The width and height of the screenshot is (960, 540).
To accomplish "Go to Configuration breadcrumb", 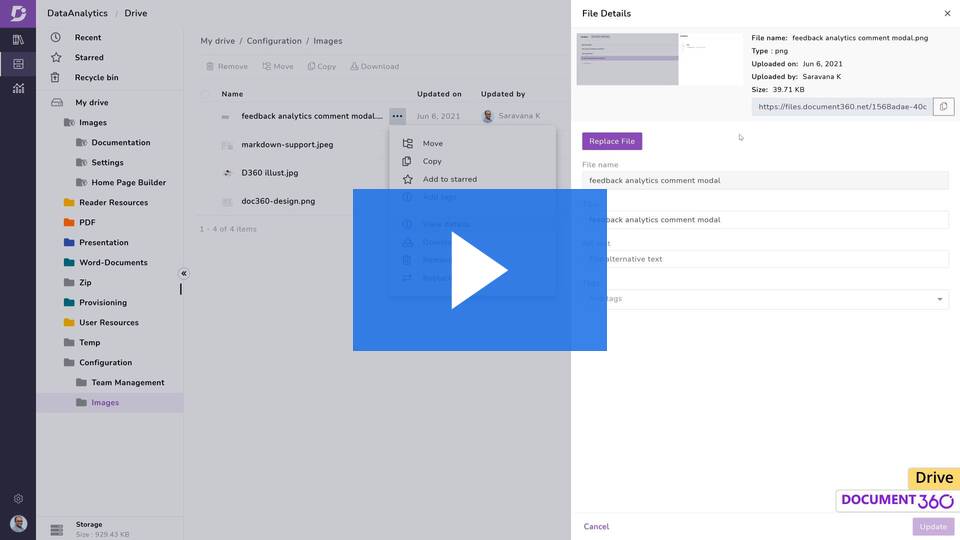I will click(x=274, y=41).
